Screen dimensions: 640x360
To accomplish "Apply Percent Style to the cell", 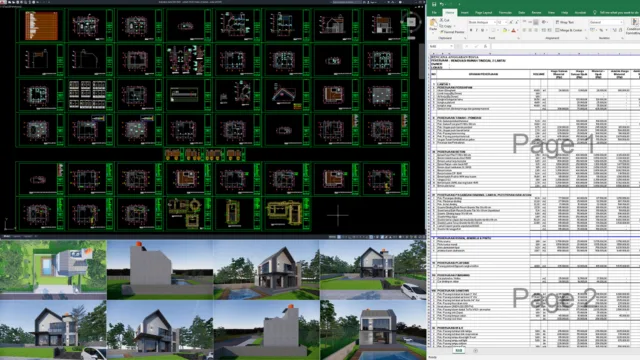I will 601,30.
